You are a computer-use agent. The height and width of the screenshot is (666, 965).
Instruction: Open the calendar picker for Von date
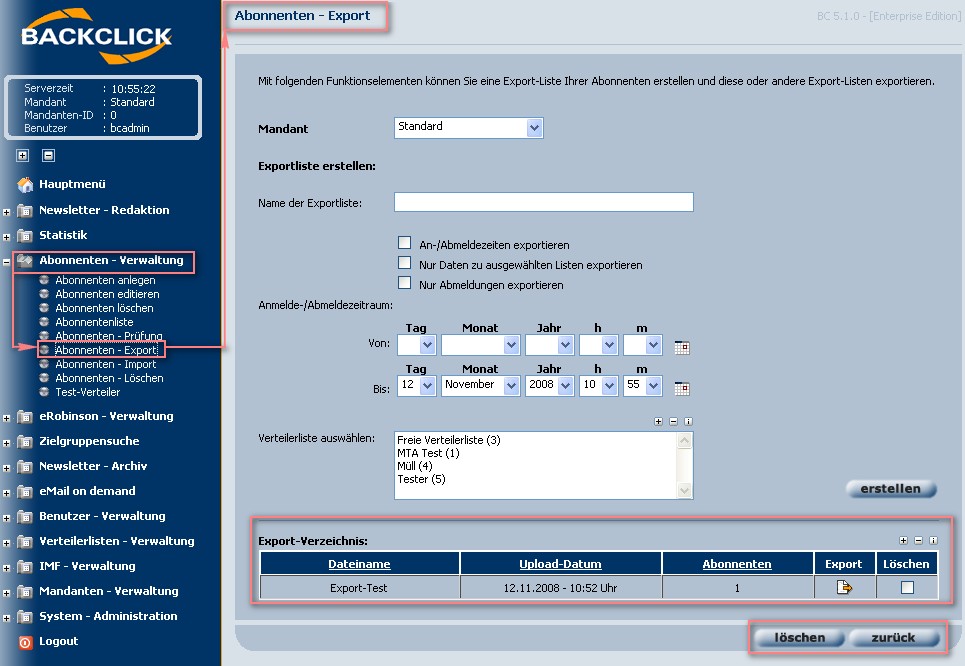[682, 347]
